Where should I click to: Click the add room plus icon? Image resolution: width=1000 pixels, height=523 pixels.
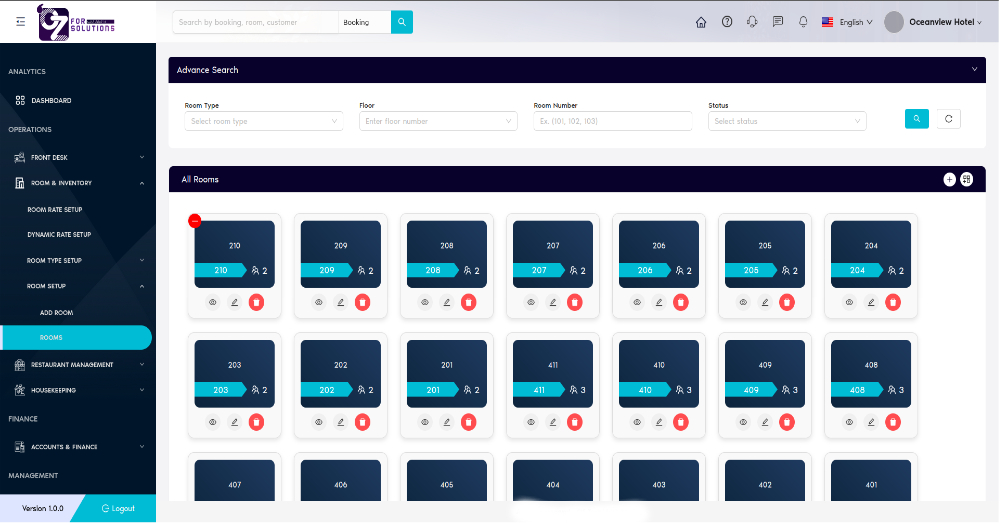click(x=949, y=179)
